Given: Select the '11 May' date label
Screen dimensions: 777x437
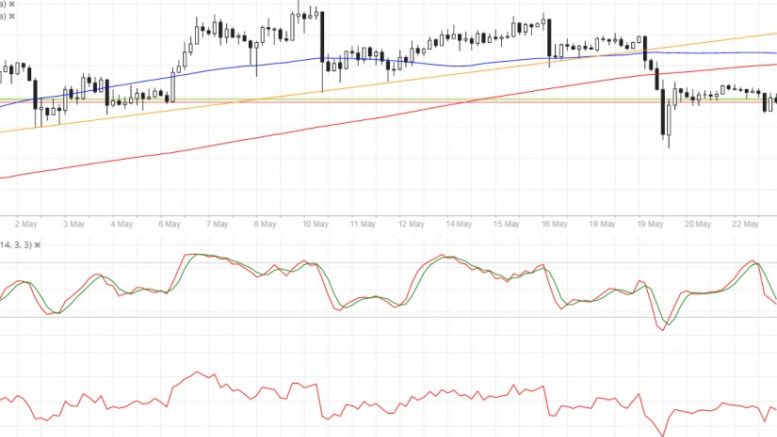Looking at the screenshot, I should pyautogui.click(x=363, y=224).
